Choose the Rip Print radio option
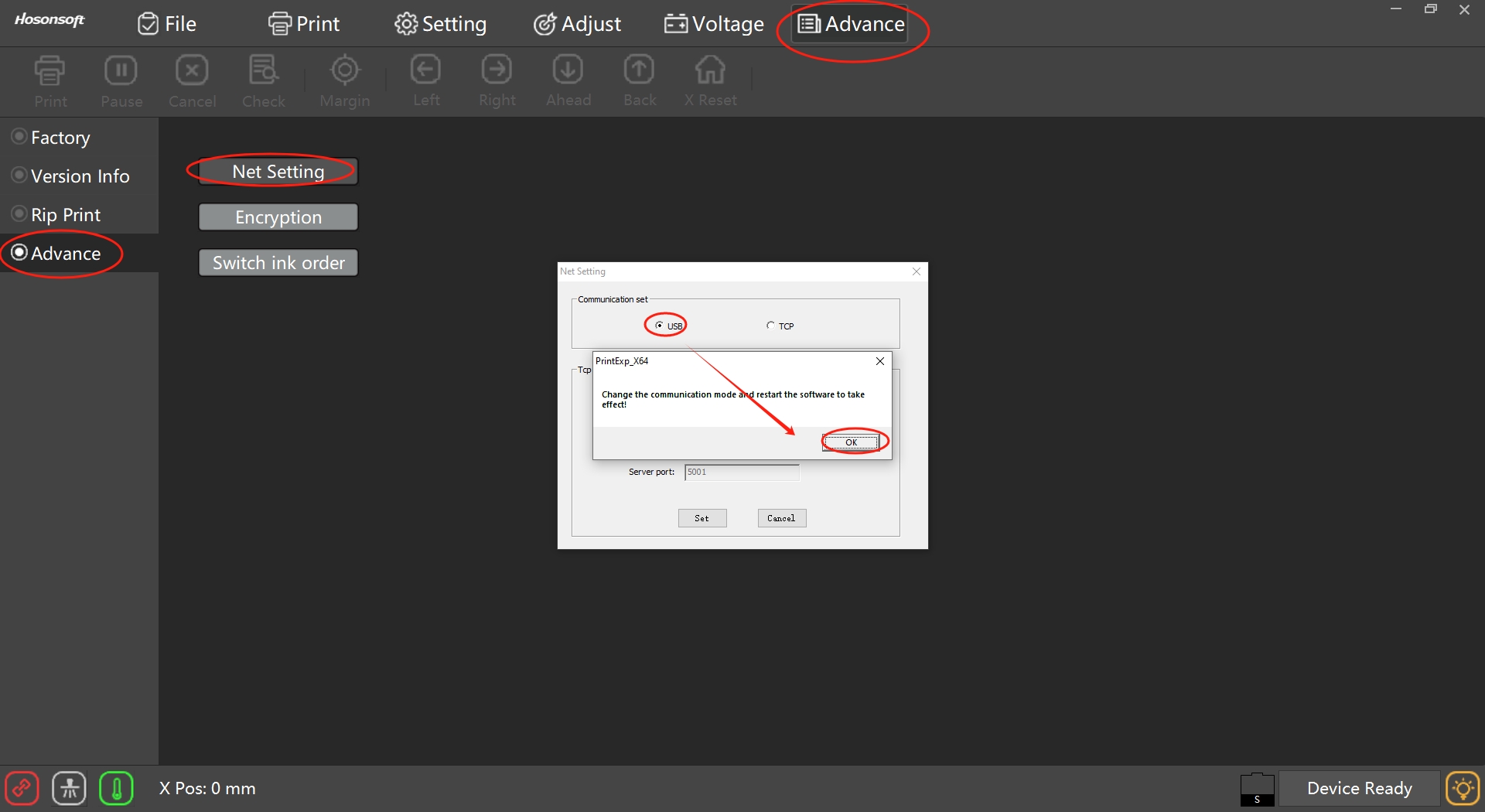Screen dimensions: 1485x812 (x=20, y=214)
